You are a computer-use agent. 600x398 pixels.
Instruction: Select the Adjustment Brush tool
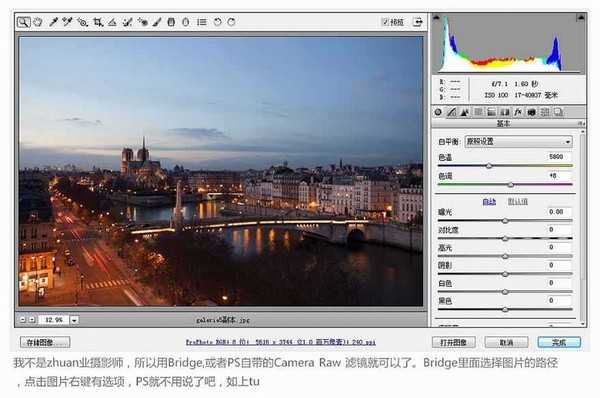(x=157, y=22)
